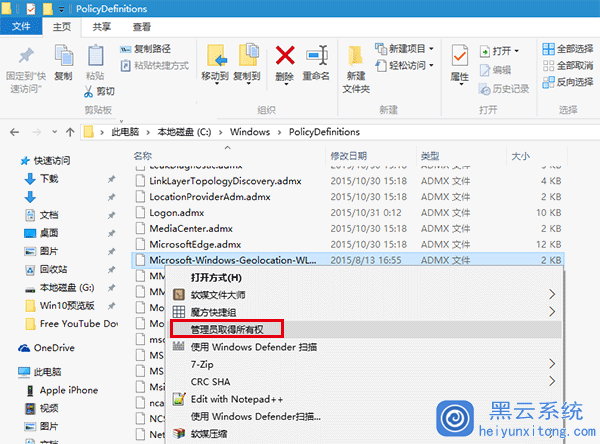Viewport: 600px width, 444px height.
Task: Click the Back navigation arrow
Action: (x=15, y=132)
